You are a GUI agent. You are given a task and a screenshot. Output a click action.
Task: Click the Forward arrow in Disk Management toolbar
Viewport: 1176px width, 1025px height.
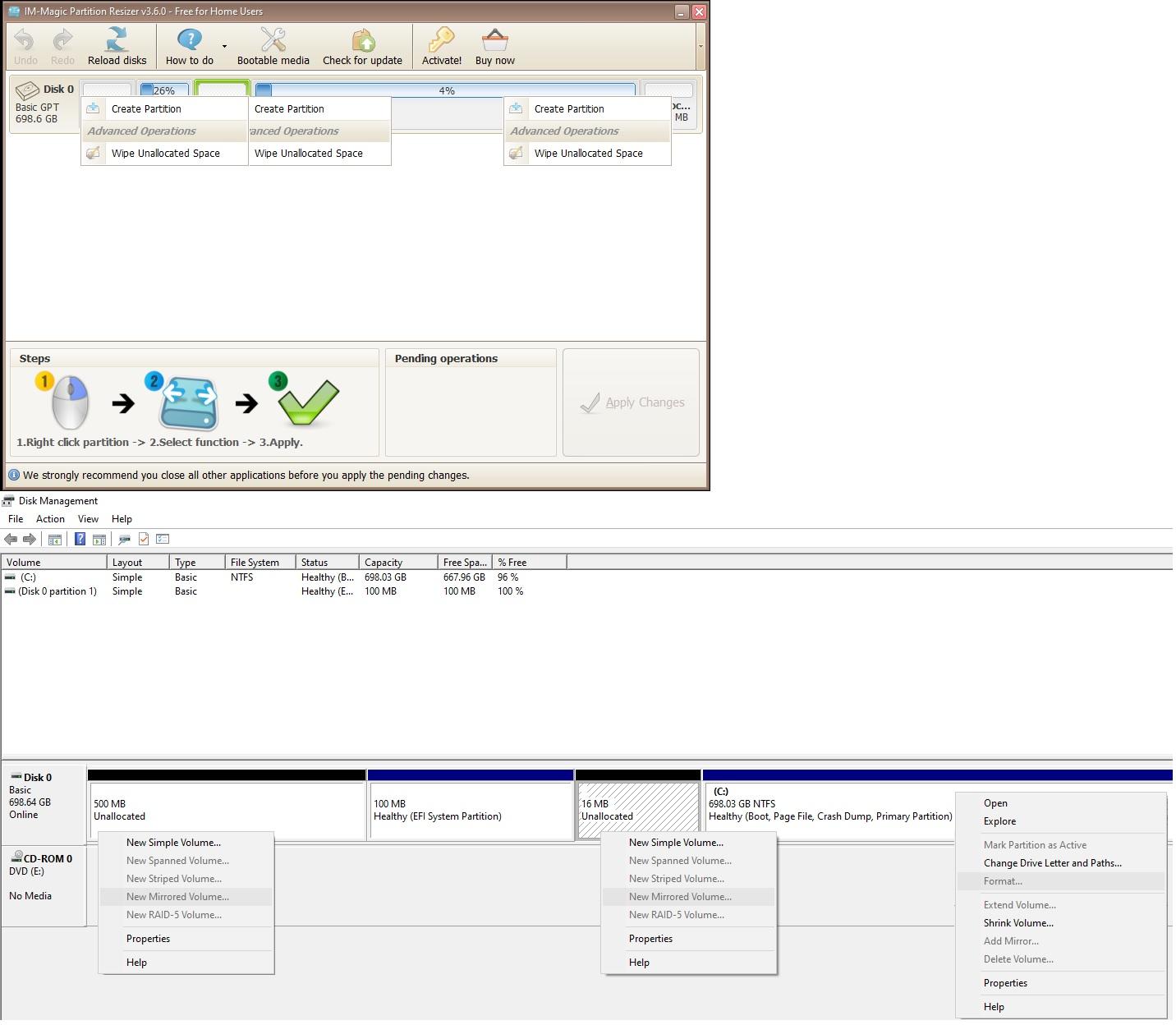[x=30, y=539]
